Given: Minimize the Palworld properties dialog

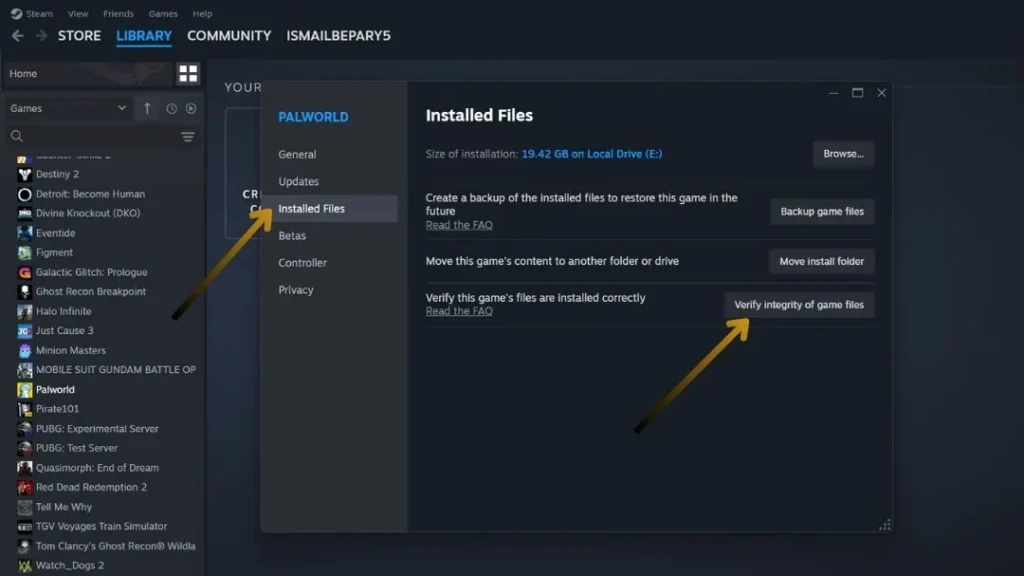Looking at the screenshot, I should click(x=833, y=93).
